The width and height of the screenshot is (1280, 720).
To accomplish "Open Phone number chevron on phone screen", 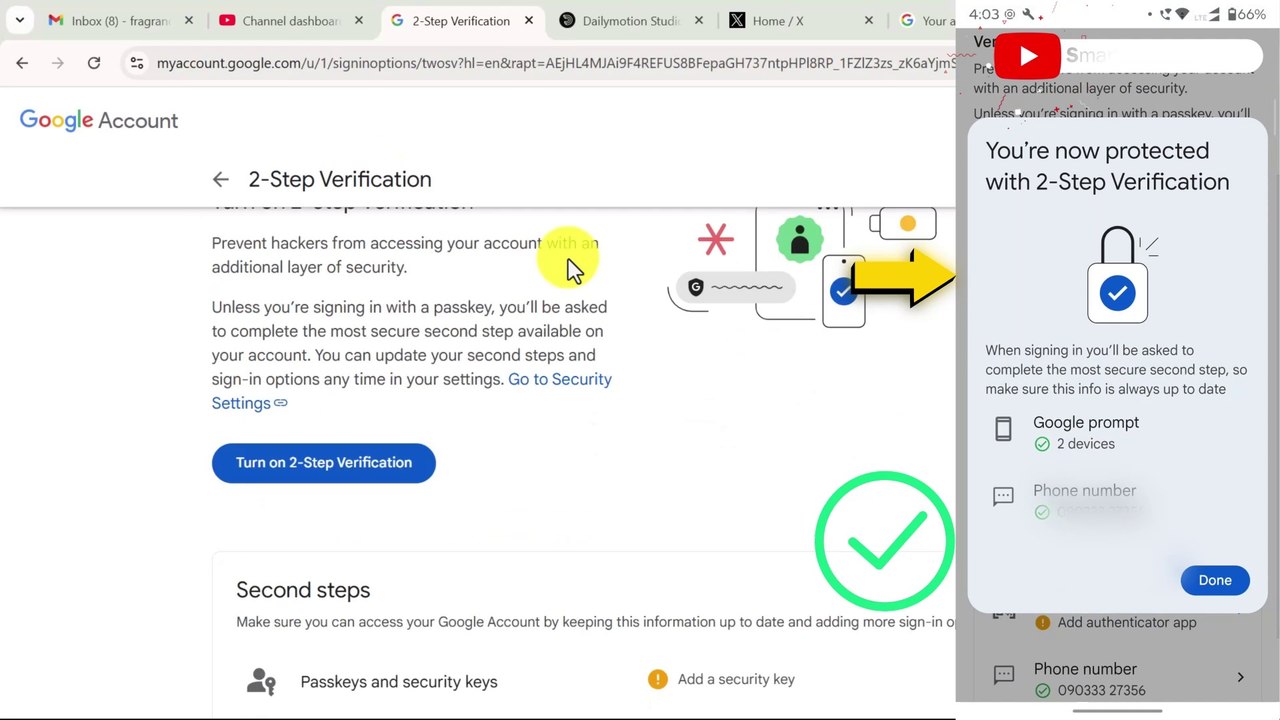I will 1240,677.
